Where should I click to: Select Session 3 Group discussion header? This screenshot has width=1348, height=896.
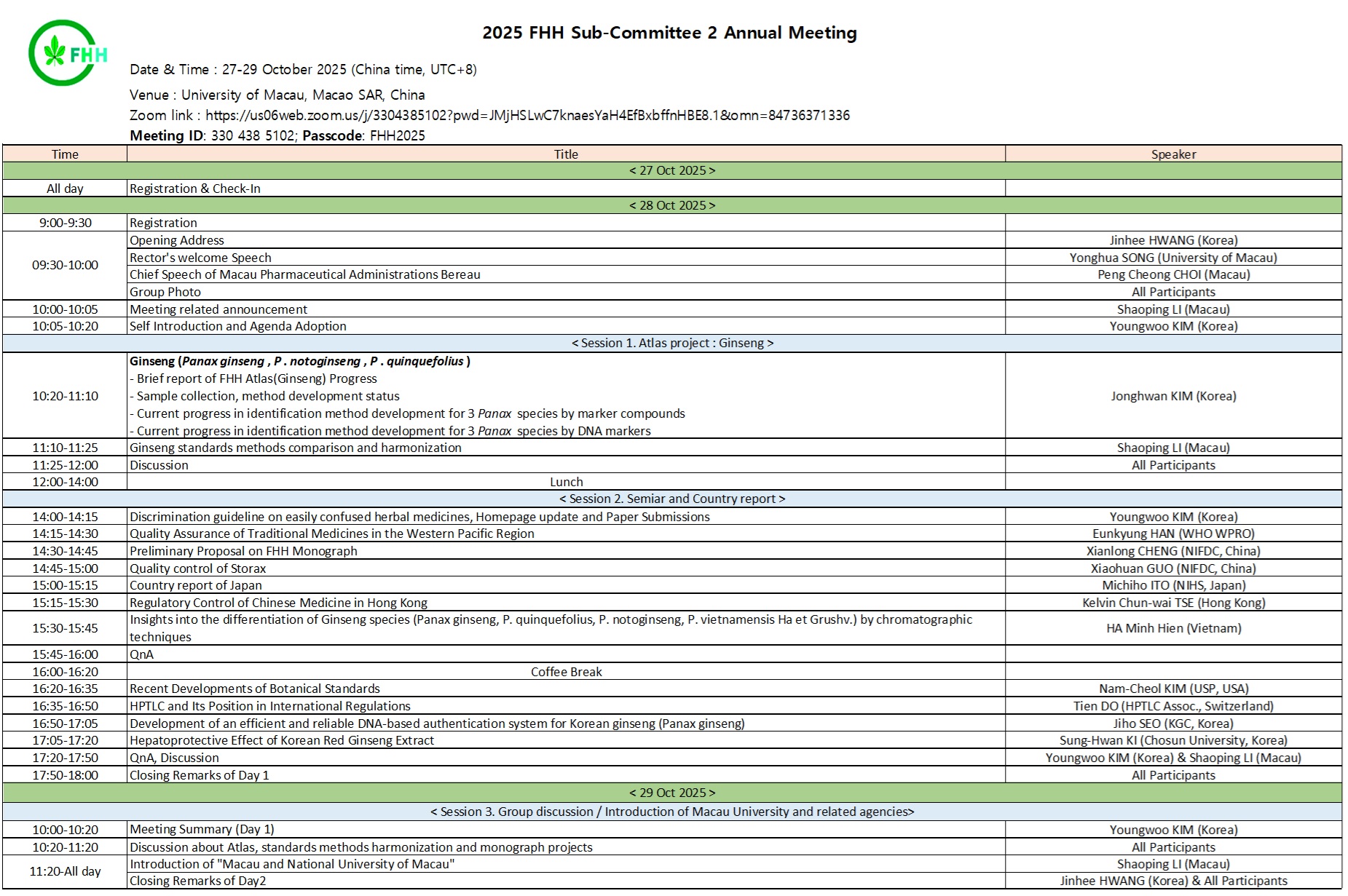click(x=671, y=812)
